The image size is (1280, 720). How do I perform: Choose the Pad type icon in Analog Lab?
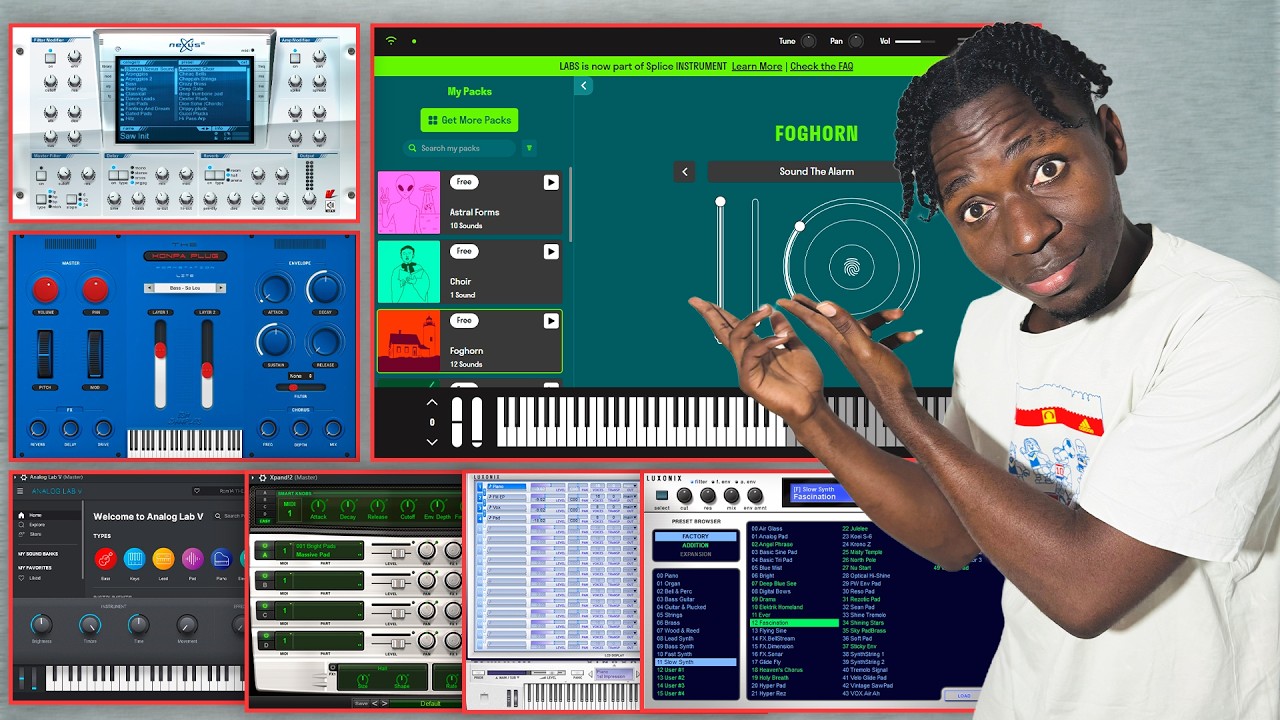pyautogui.click(x=192, y=559)
